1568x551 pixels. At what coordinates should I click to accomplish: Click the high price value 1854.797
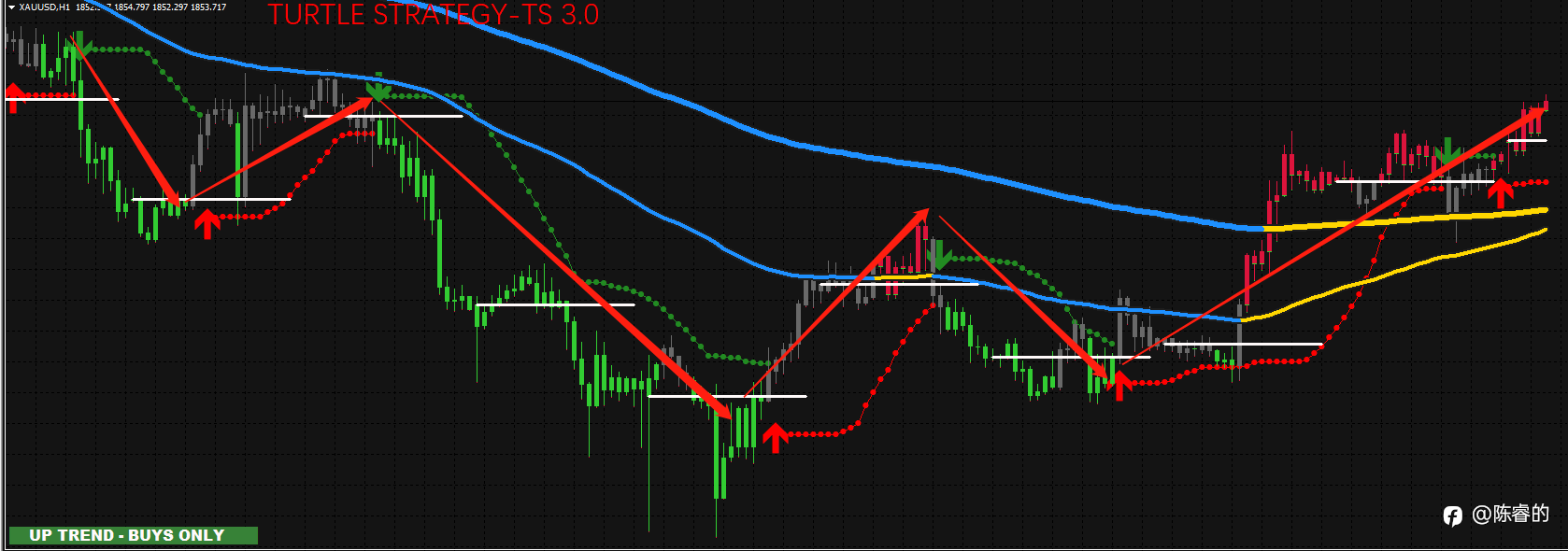132,7
